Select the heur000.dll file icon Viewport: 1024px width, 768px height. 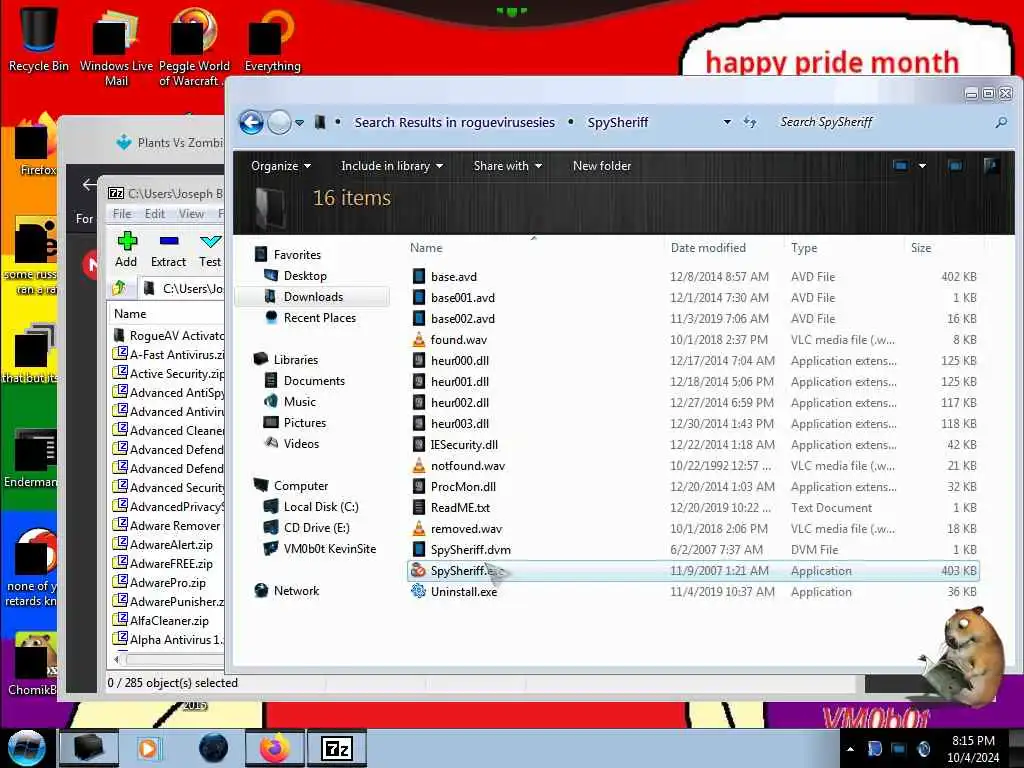coord(419,360)
